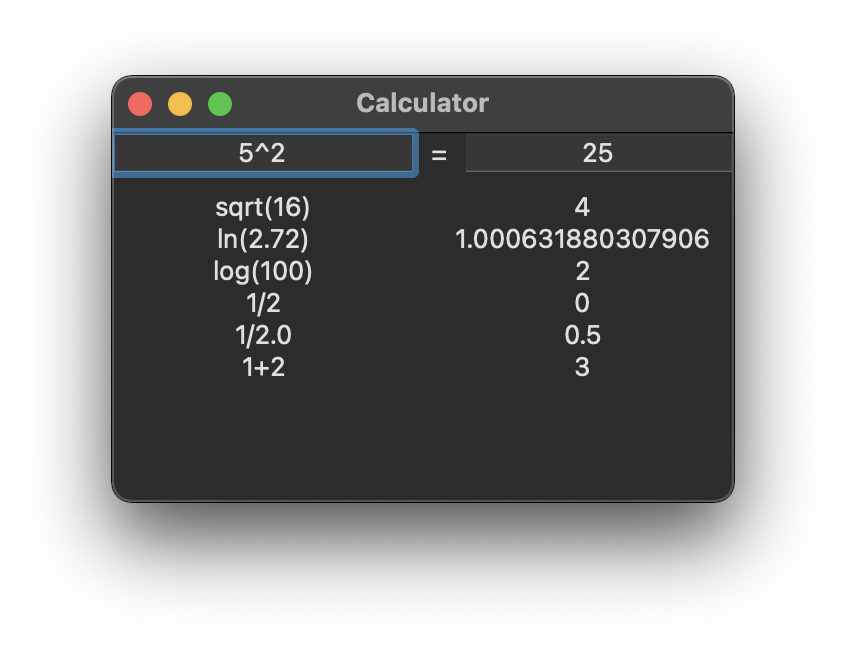Click the result 0 for 1/2
The height and width of the screenshot is (650, 846).
tap(582, 303)
